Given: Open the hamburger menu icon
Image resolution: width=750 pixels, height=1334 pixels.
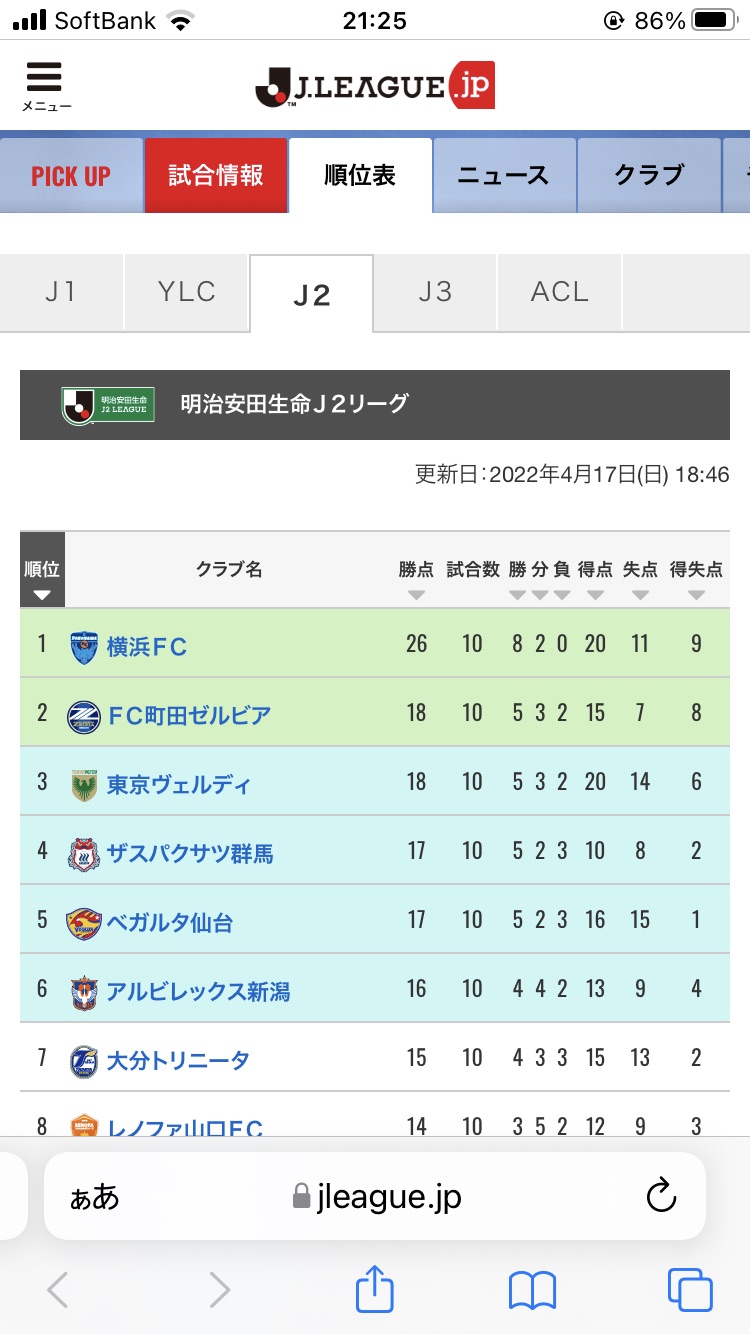Looking at the screenshot, I should [x=44, y=83].
